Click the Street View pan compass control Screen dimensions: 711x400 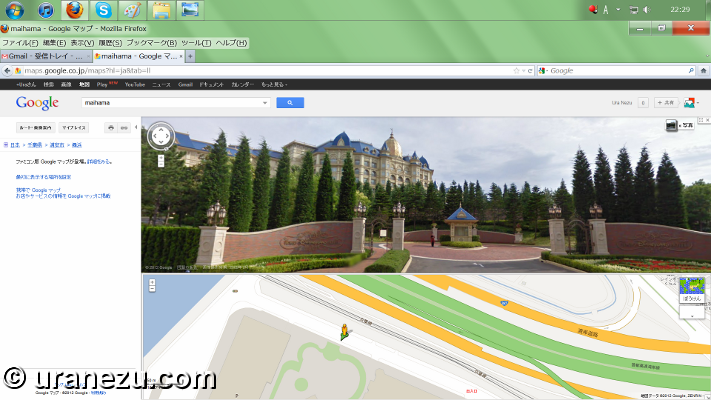pyautogui.click(x=161, y=136)
